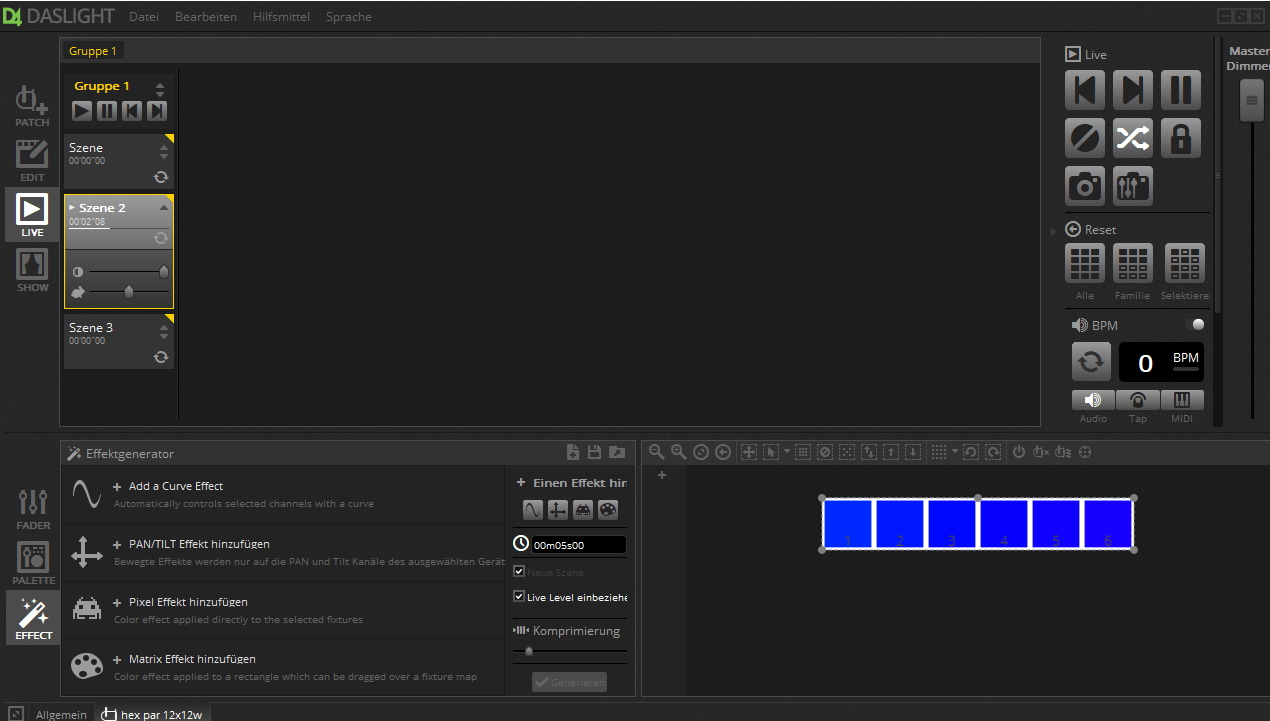The image size is (1270, 721).
Task: Reset Alle fixtures
Action: [1084, 263]
